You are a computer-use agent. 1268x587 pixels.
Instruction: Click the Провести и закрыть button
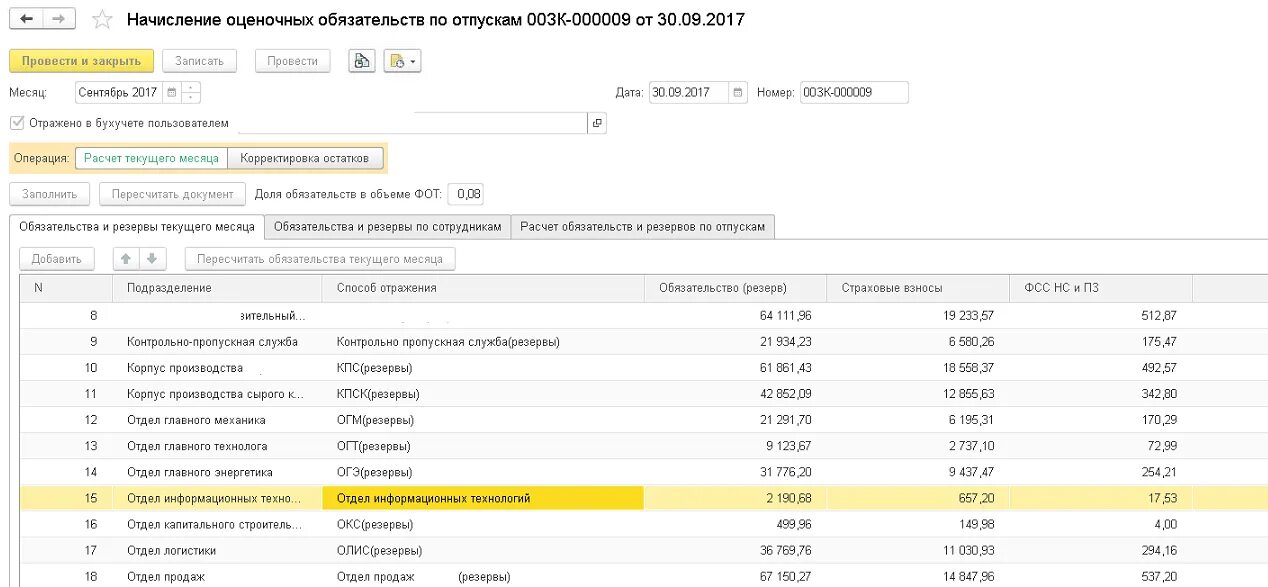pos(81,60)
